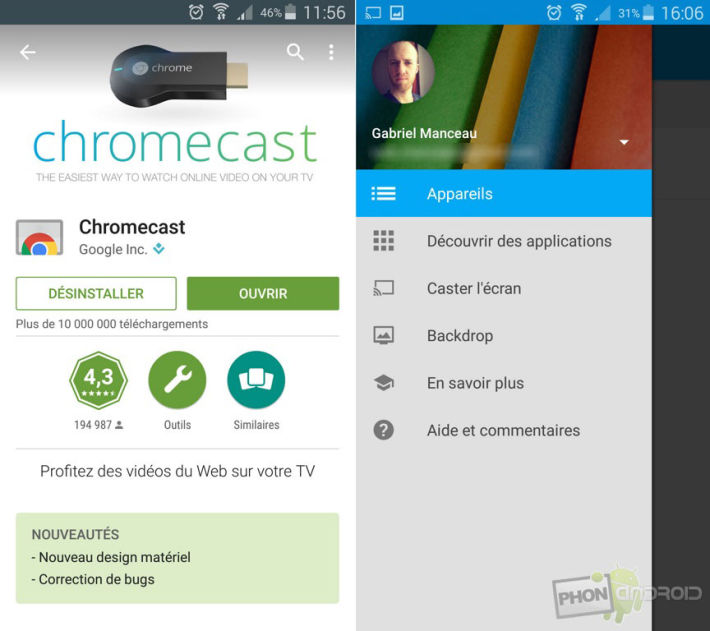
Task: Tap the 4,3 star rating badge
Action: tap(98, 381)
